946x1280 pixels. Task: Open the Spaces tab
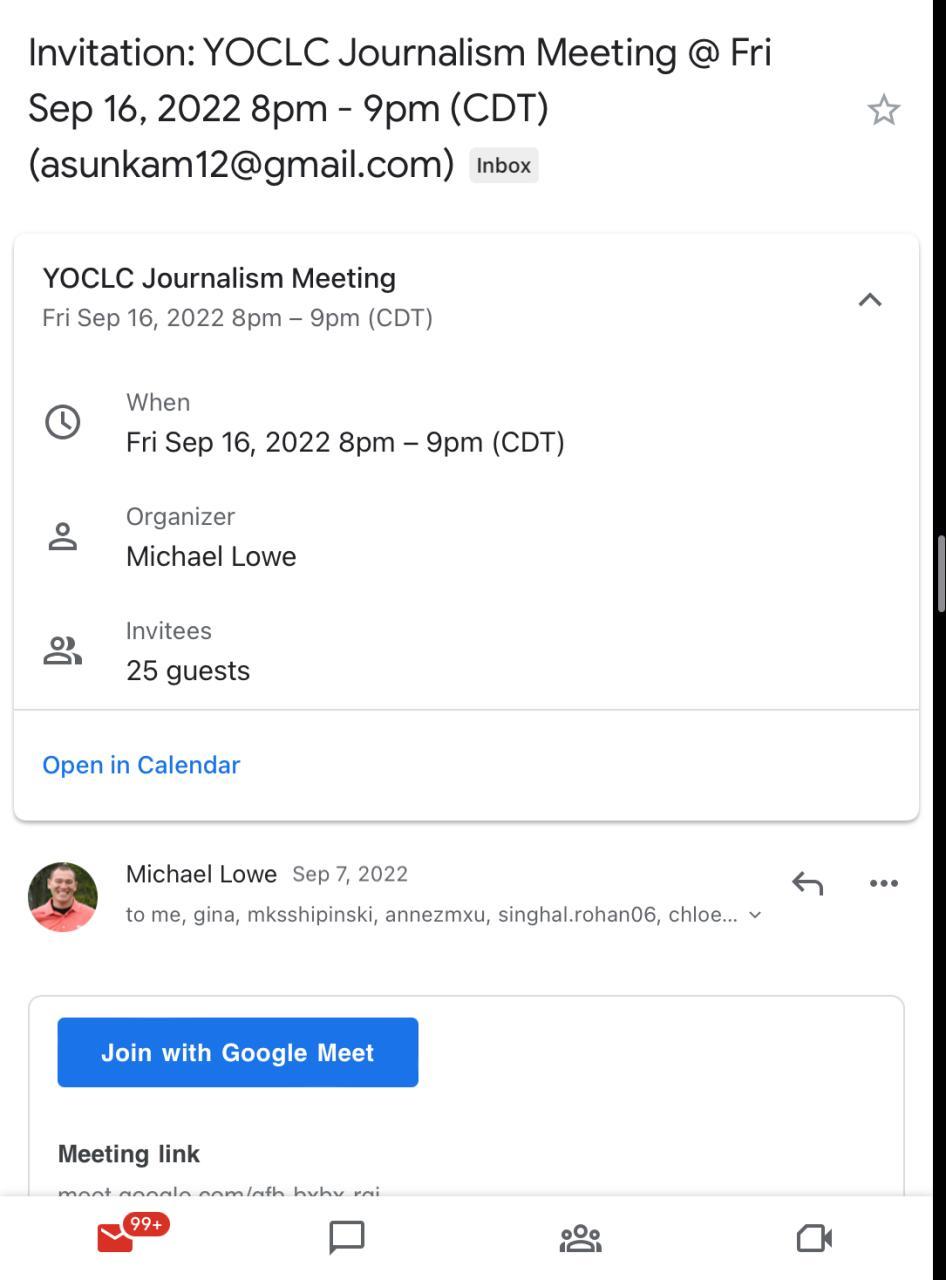(x=580, y=1239)
